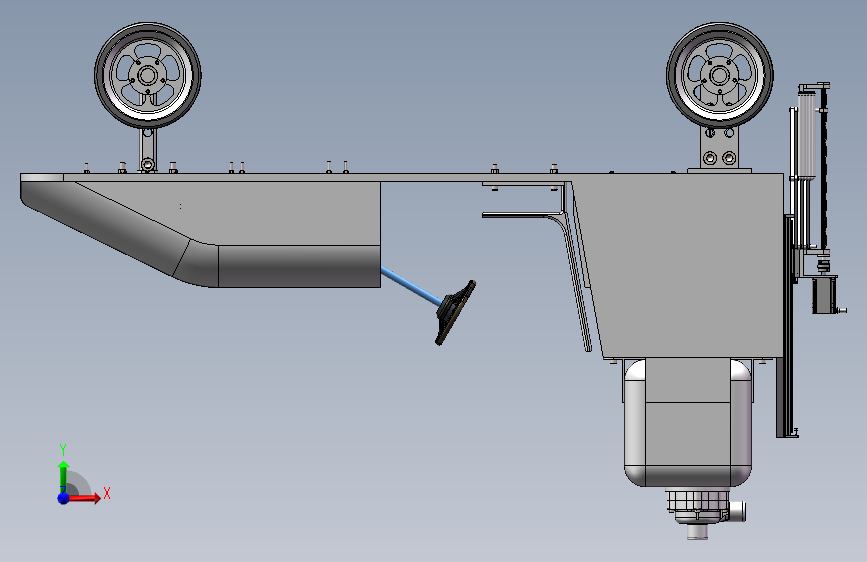Click the large grey housing panel on the right
This screenshot has width=867, height=562.
[x=686, y=266]
